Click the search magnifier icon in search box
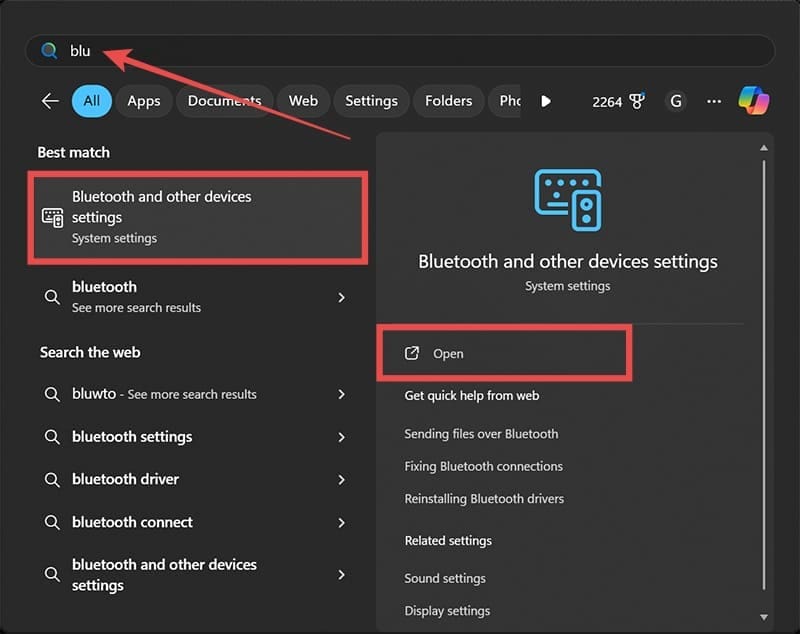 (49, 51)
